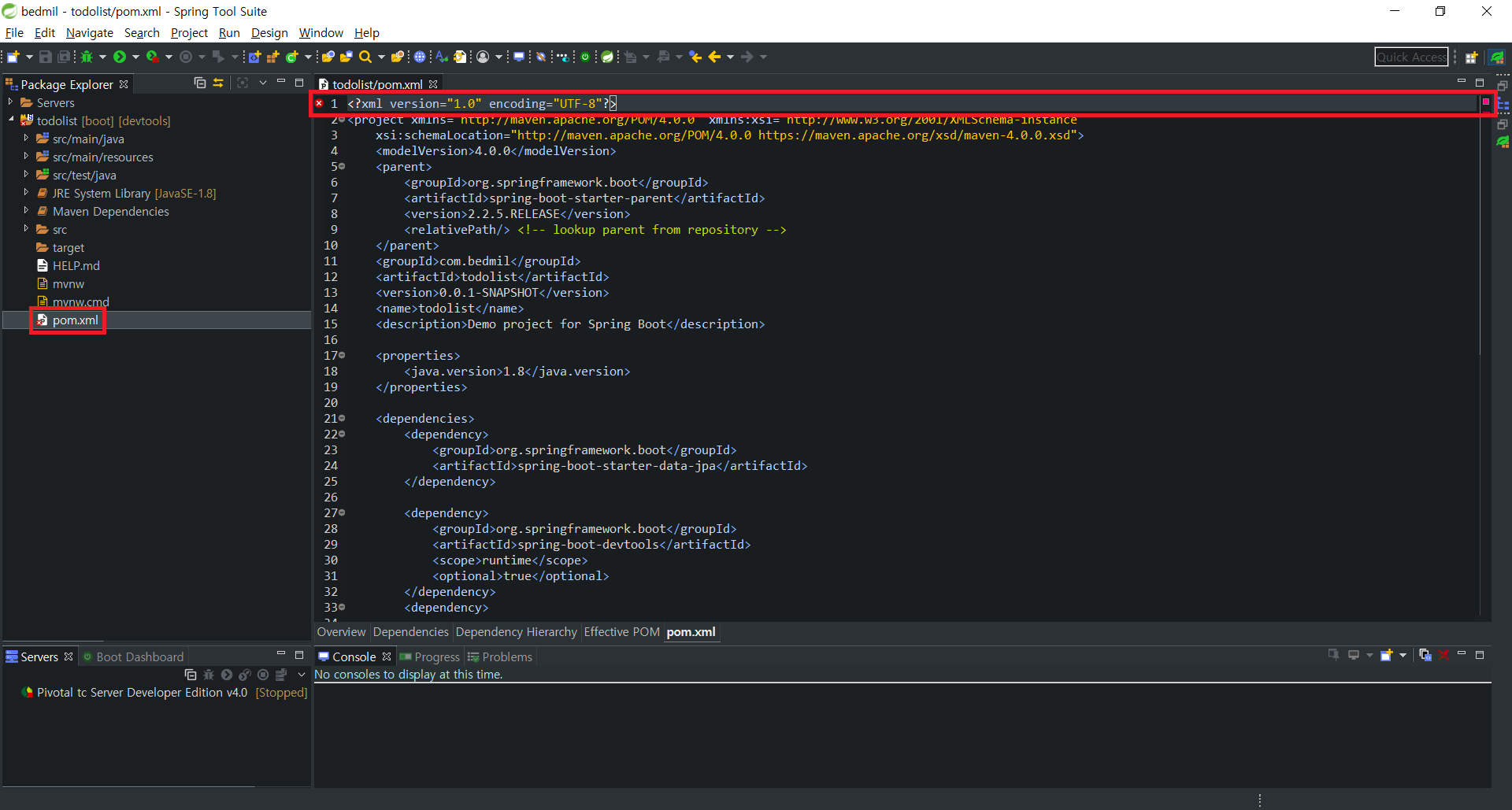Start the server in debug mode in Servers view
Image resolution: width=1512 pixels, height=810 pixels.
(209, 675)
